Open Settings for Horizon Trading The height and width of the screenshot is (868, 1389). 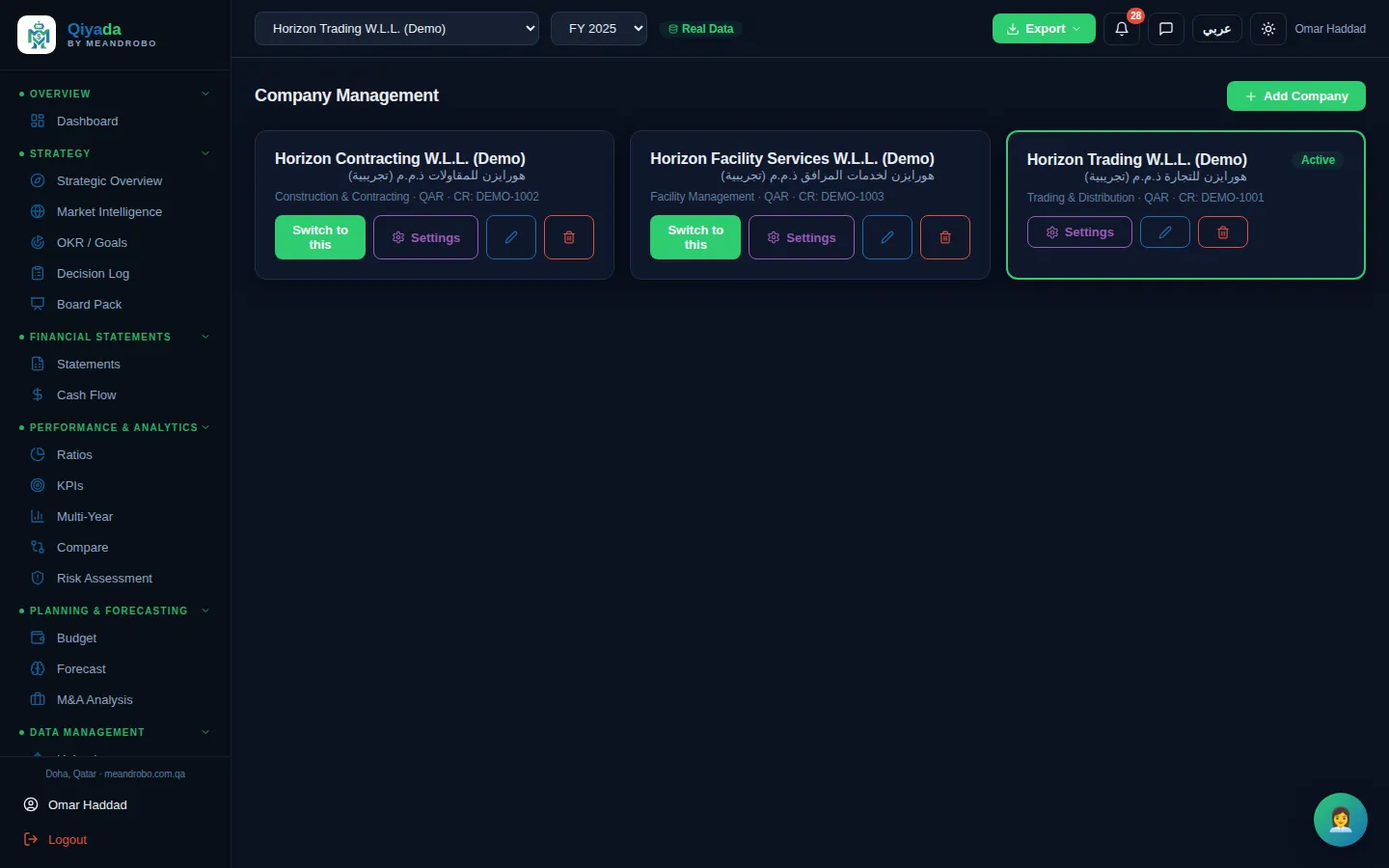(x=1079, y=232)
